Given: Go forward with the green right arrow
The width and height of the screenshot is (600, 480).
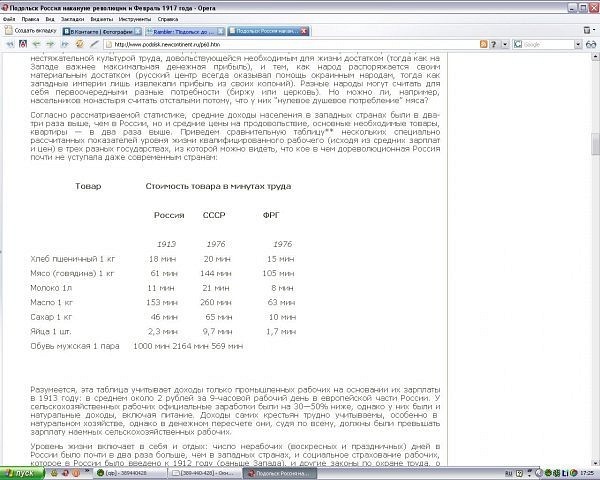Looking at the screenshot, I should pos(50,44).
